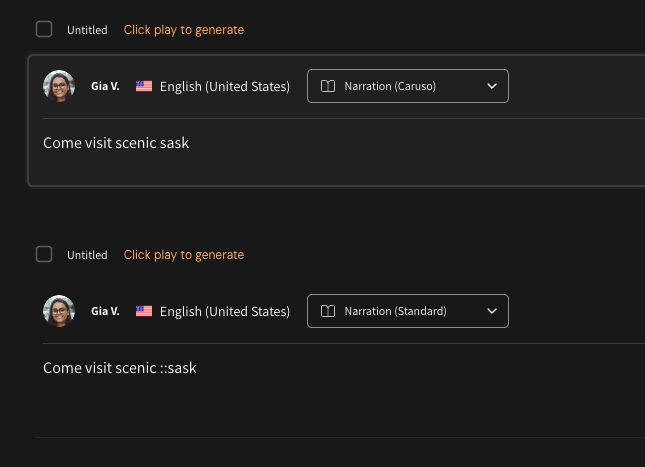
Task: Tick the checkbox above the Standard narration block
Action: click(x=44, y=254)
